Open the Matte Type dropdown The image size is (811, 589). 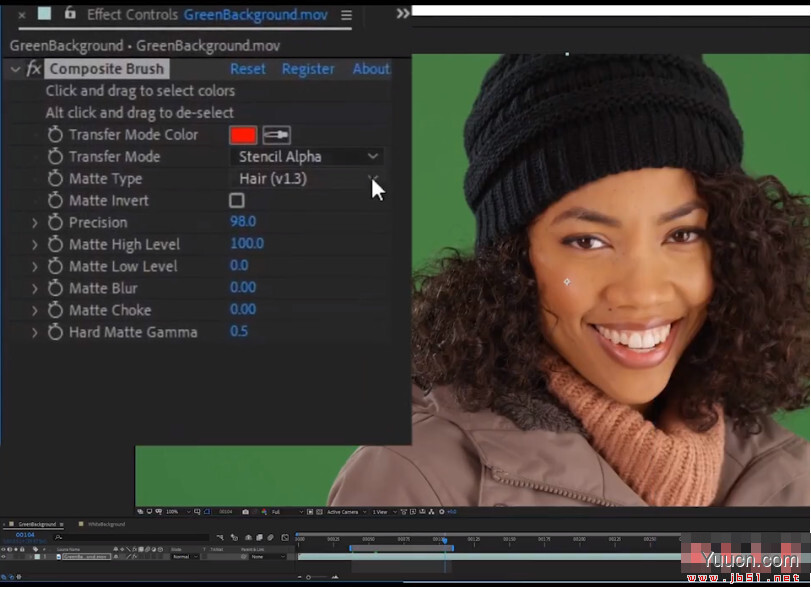[307, 179]
